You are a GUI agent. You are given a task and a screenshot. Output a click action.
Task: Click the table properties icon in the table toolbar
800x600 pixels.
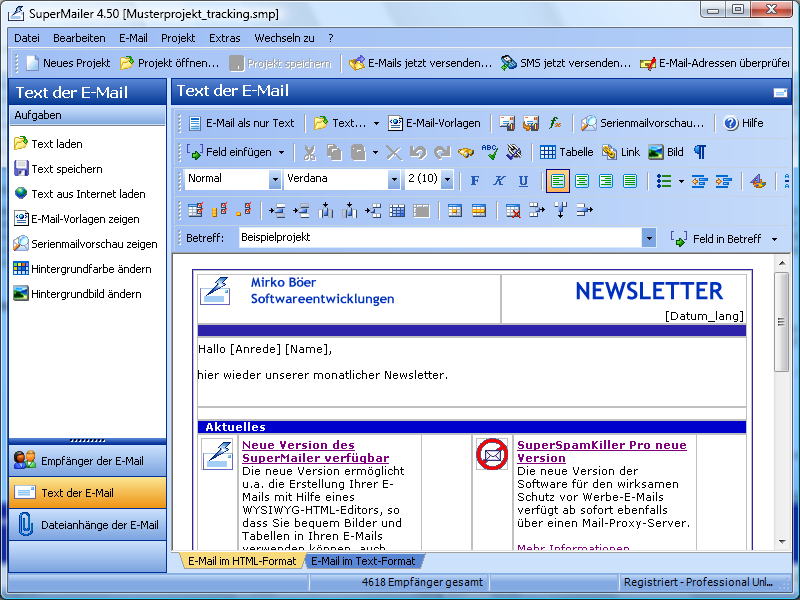click(195, 210)
